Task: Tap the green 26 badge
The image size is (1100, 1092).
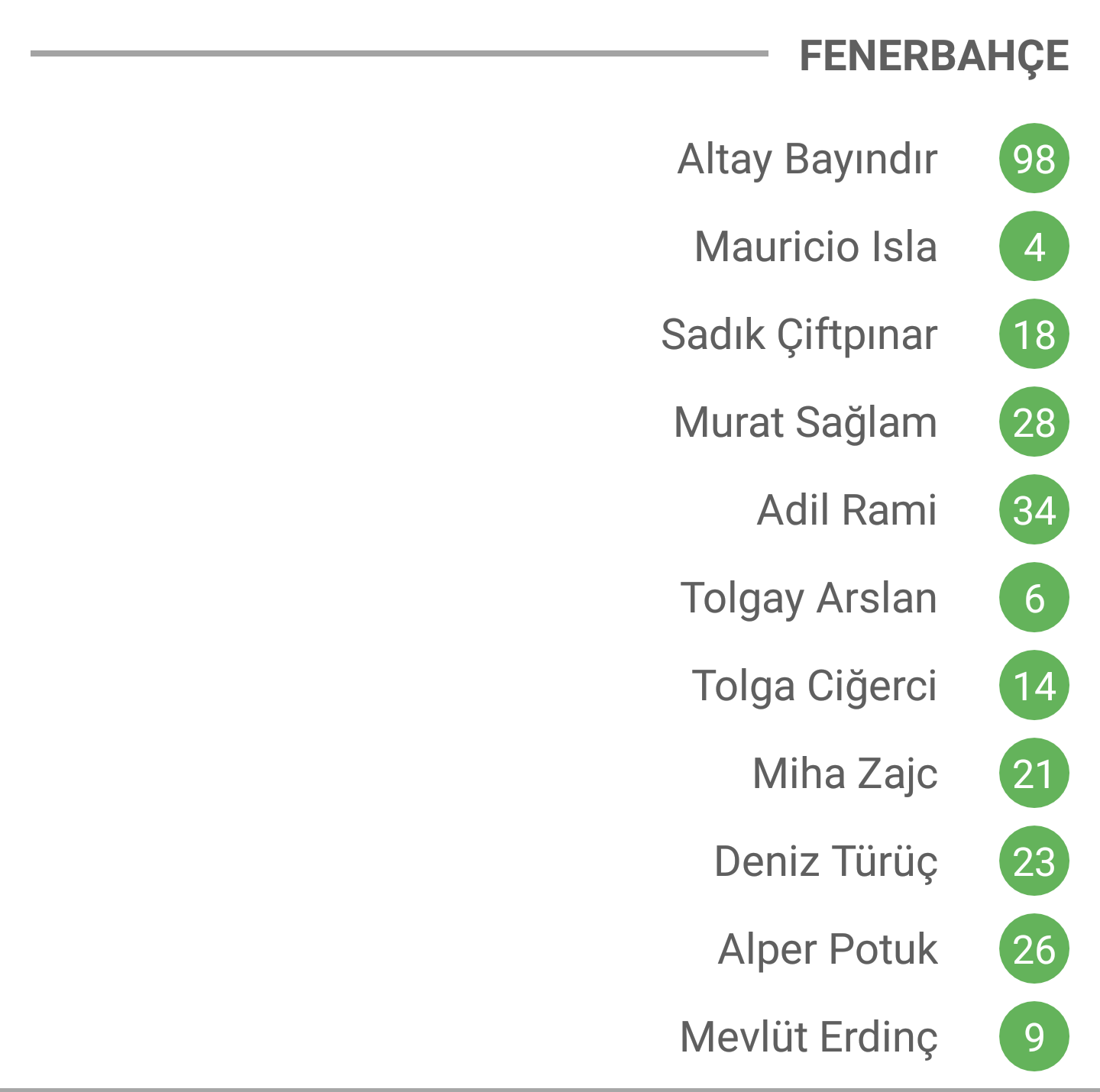Action: 1034,948
